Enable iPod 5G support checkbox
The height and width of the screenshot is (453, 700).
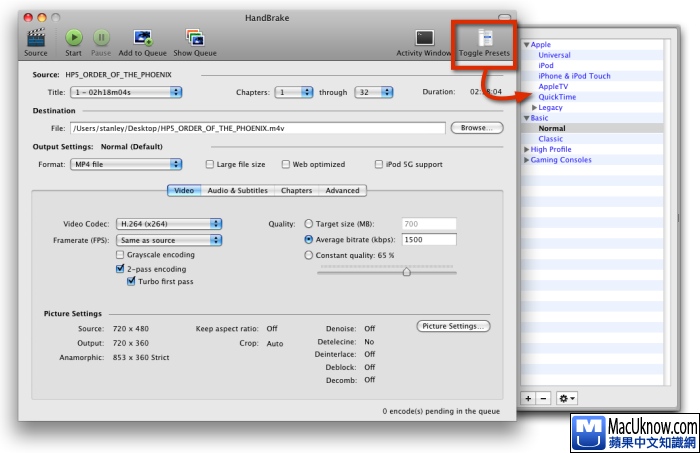click(379, 164)
